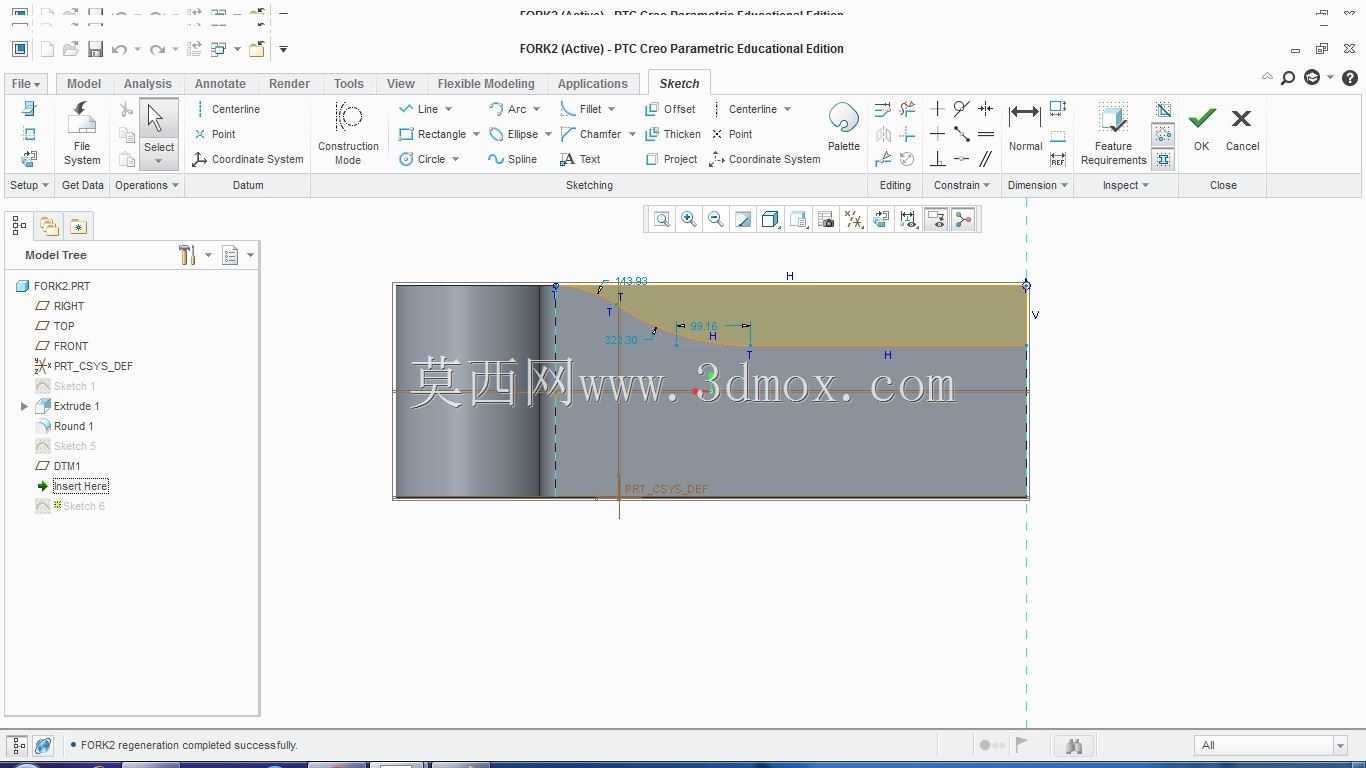Open File System to import data
Viewport: 1366px width, 768px height.
(x=82, y=133)
